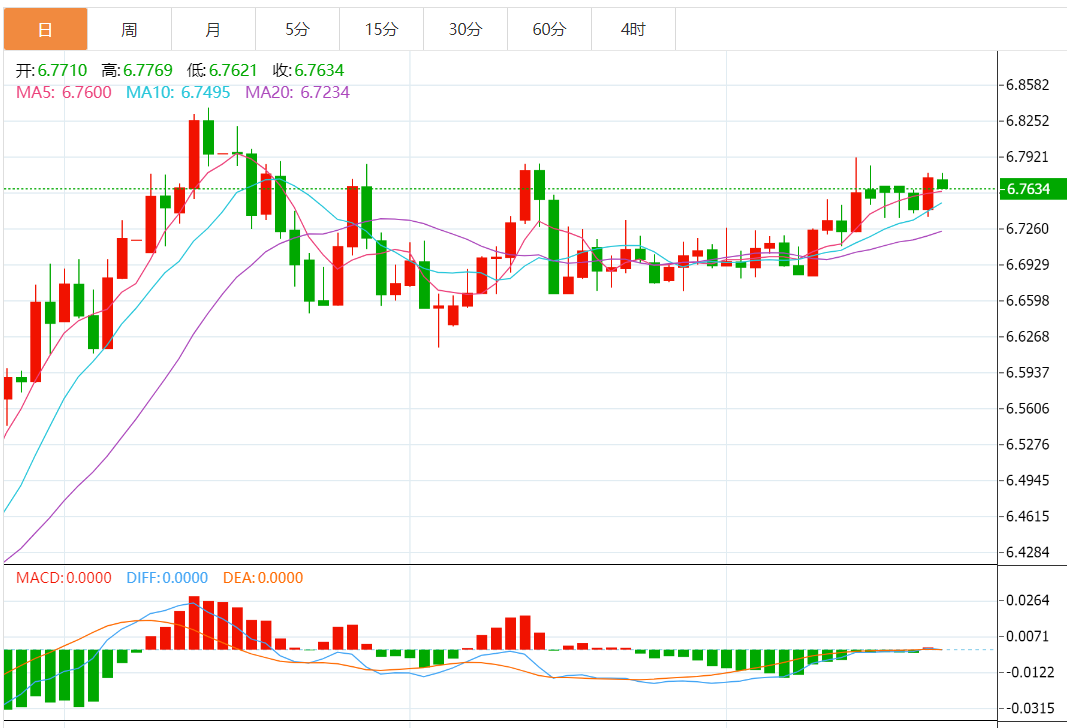
Task: Click the 6.4284 price axis label
Action: [1028, 552]
